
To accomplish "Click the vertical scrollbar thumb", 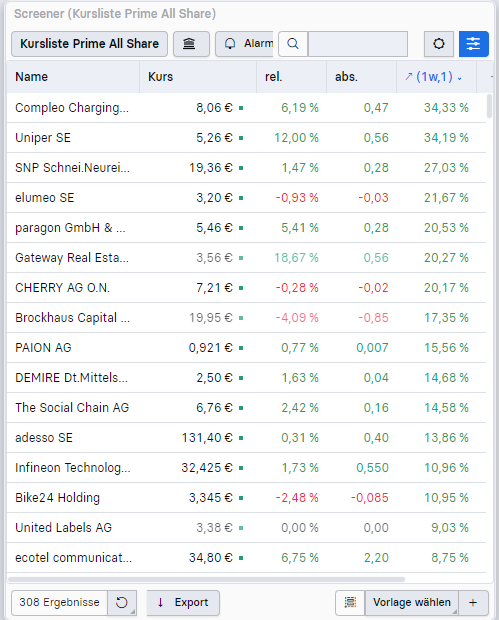I will [490, 106].
